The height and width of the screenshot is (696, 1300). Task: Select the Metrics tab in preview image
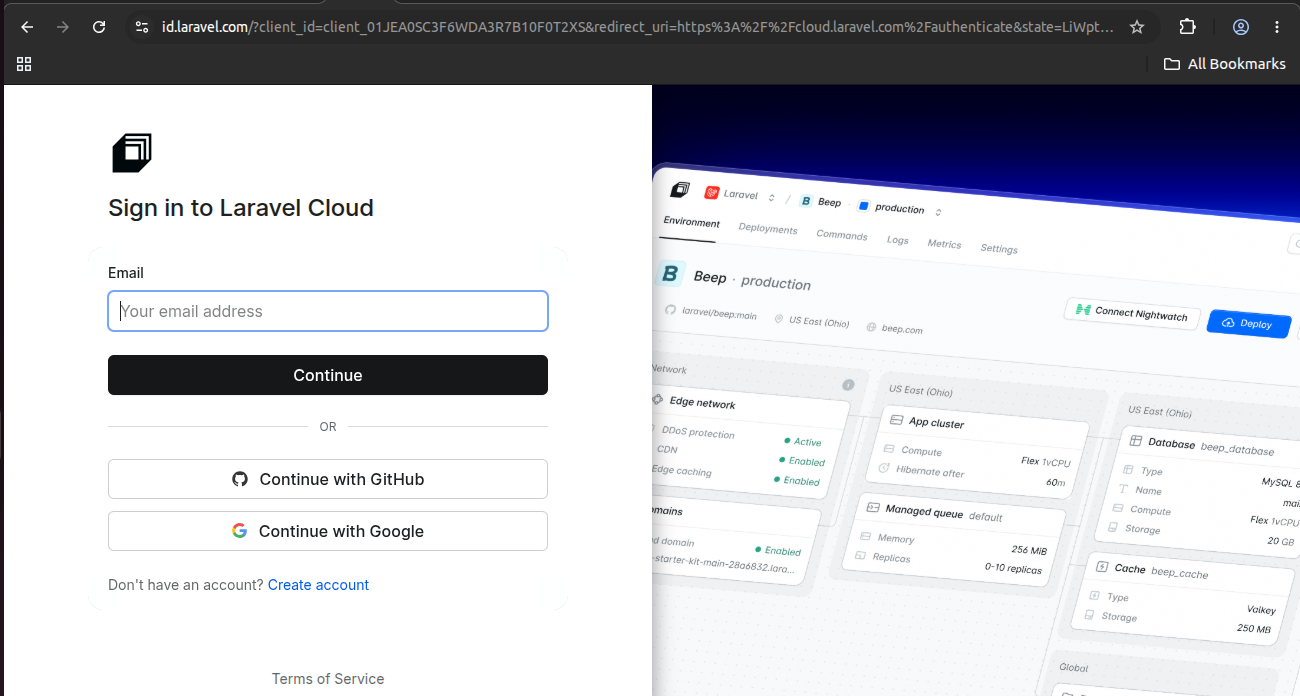[x=944, y=244]
